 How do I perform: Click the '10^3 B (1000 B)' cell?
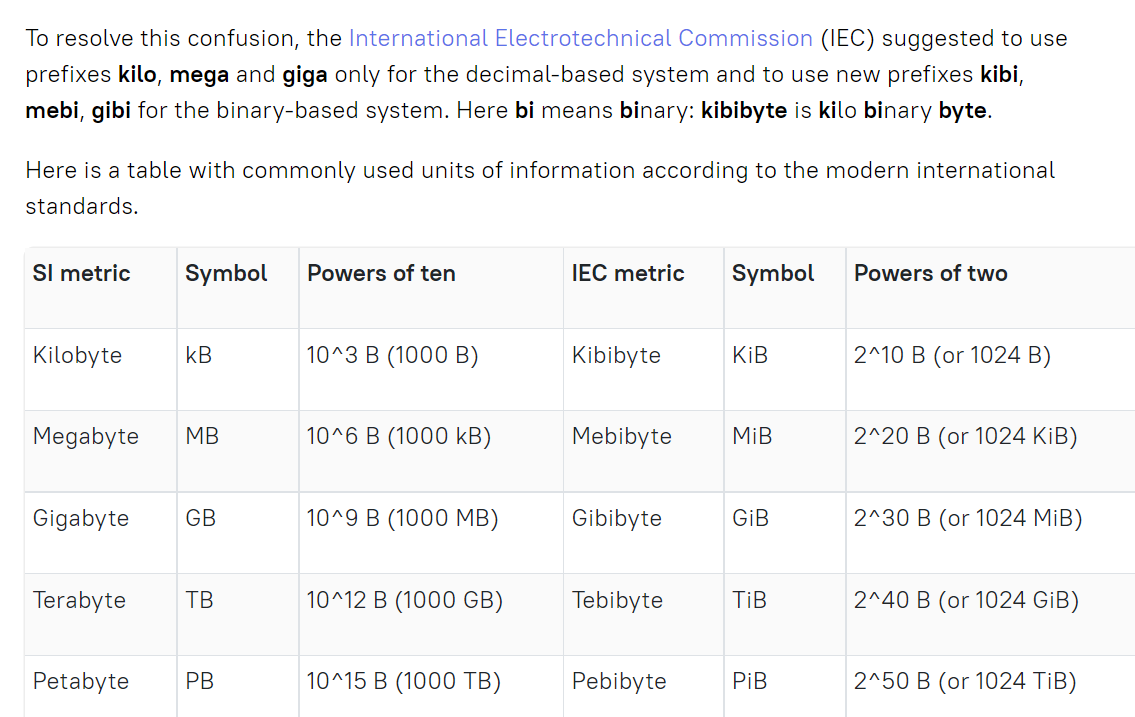[392, 355]
